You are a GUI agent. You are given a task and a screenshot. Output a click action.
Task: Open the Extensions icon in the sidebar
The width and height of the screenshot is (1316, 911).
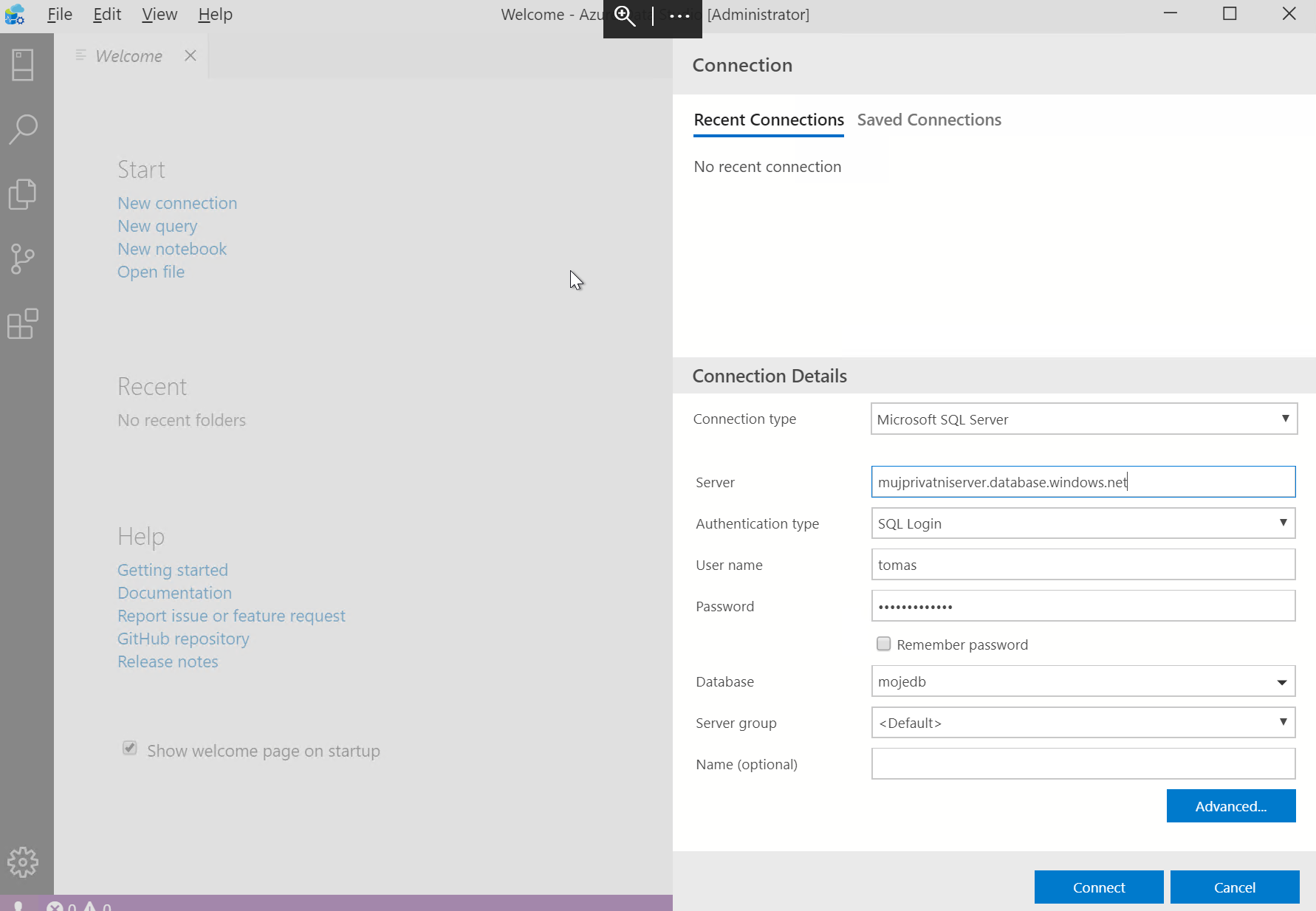pos(23,323)
